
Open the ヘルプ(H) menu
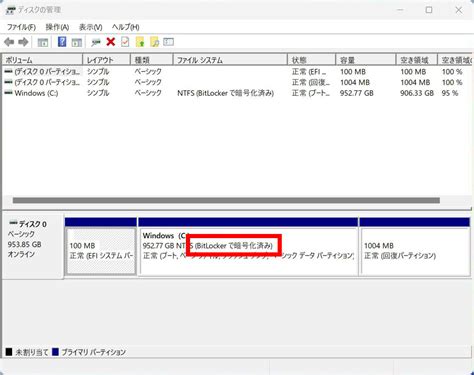pos(126,27)
